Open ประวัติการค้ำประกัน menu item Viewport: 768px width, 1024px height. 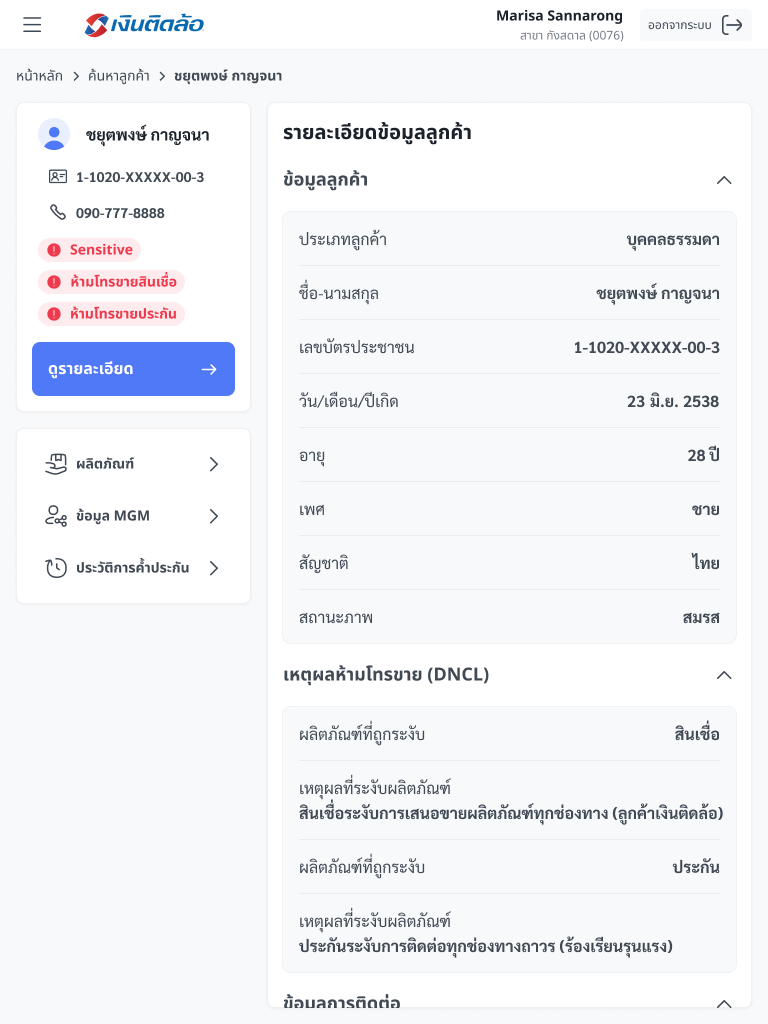pos(133,568)
